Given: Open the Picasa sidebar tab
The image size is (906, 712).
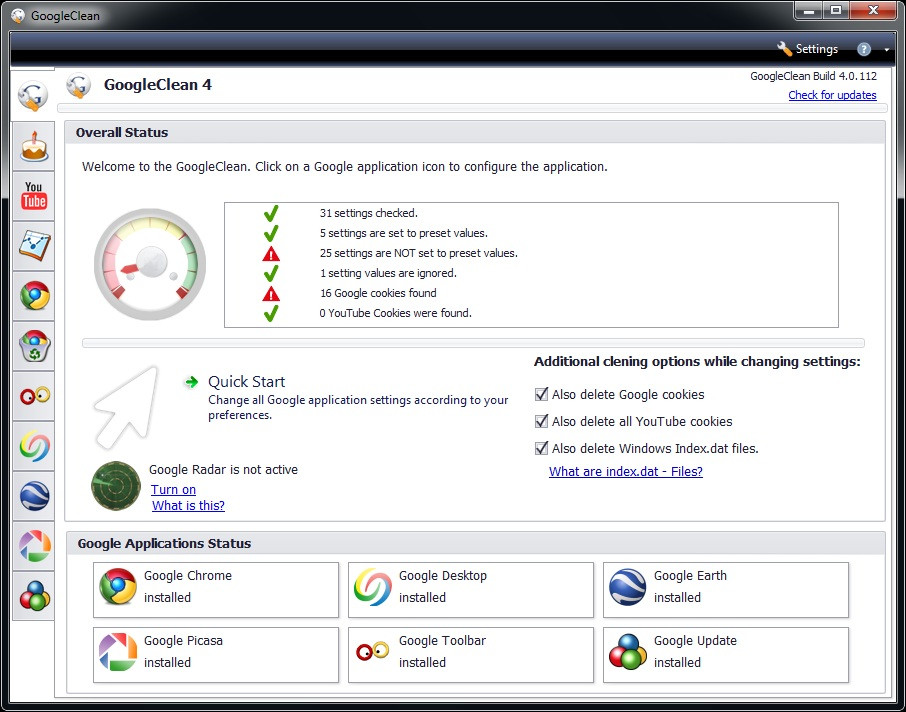Looking at the screenshot, I should [34, 546].
